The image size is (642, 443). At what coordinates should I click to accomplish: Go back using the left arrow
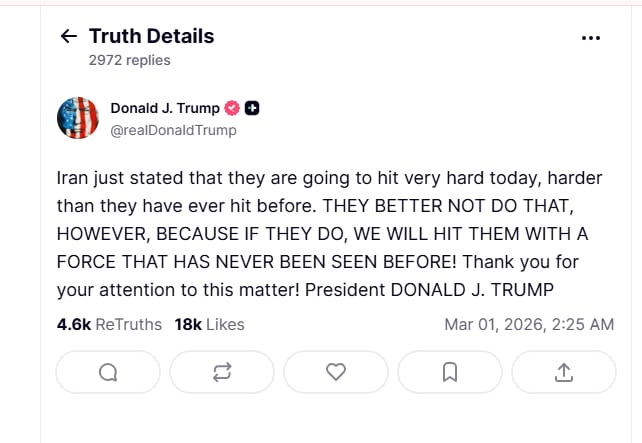pyautogui.click(x=68, y=37)
